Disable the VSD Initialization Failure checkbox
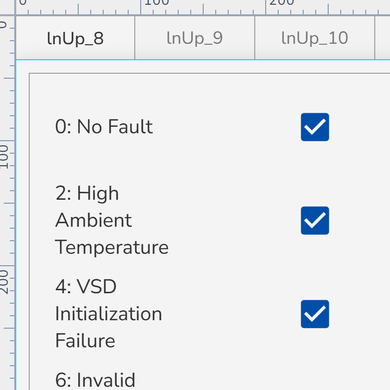Screen dimensions: 390x390 315,314
